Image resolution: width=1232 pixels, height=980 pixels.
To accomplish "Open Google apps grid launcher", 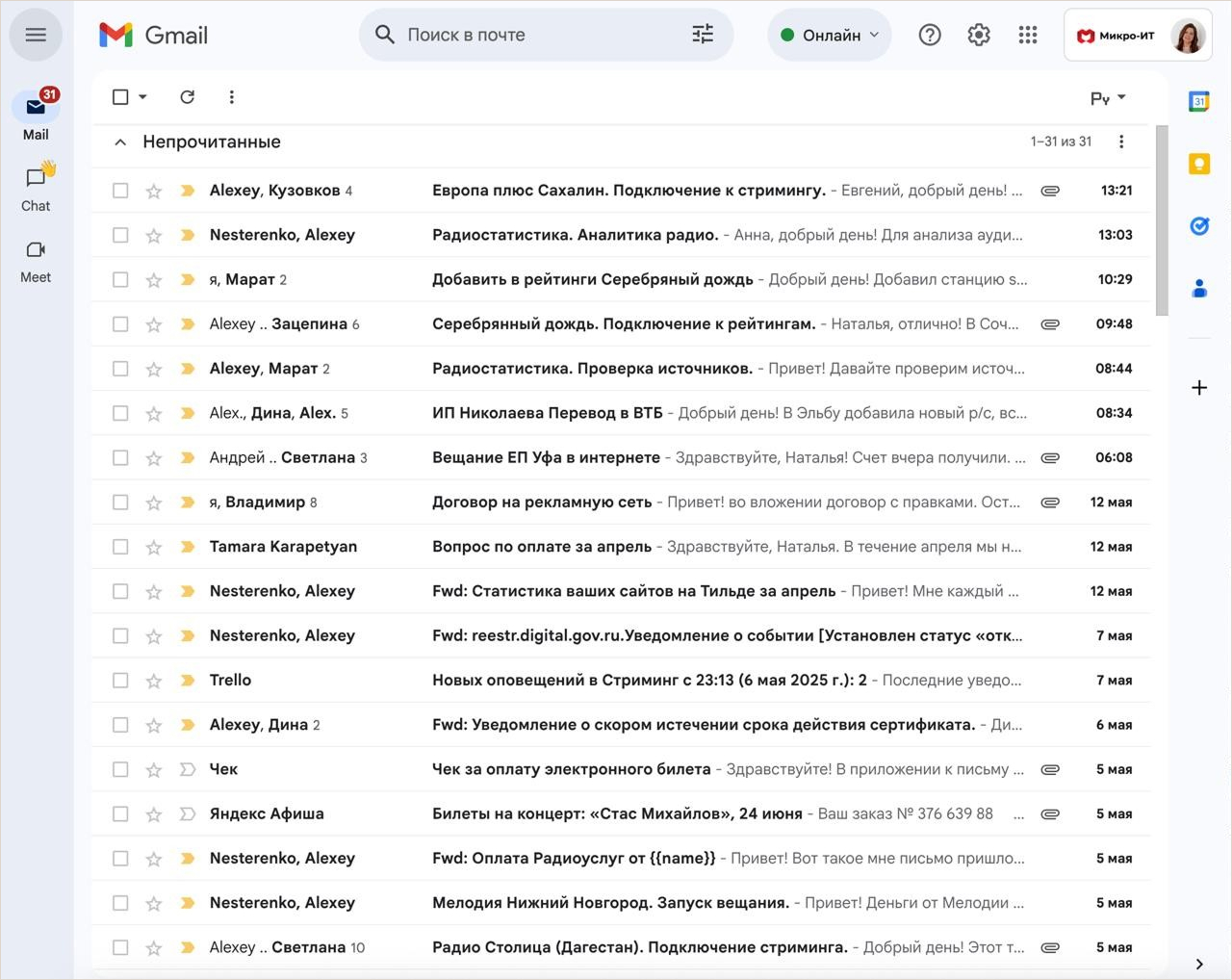I will [1028, 36].
